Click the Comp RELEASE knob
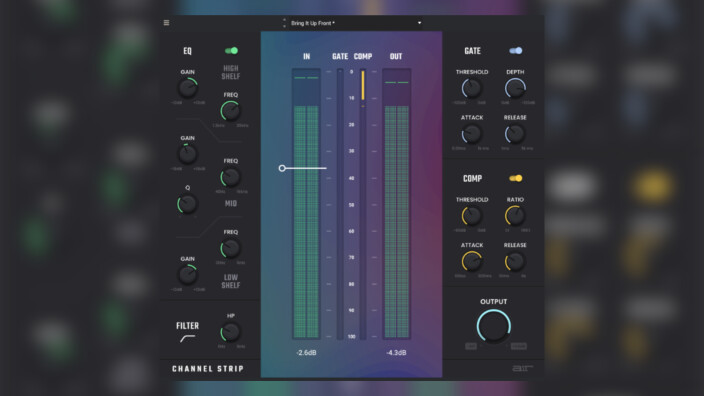This screenshot has height=396, width=704. click(515, 261)
